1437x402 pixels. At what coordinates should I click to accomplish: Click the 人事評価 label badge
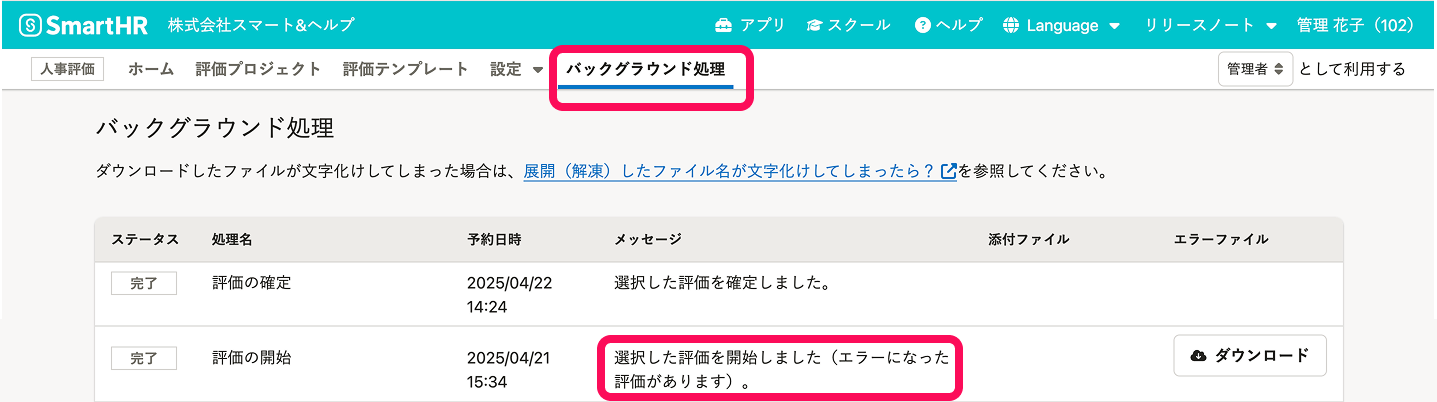(67, 69)
